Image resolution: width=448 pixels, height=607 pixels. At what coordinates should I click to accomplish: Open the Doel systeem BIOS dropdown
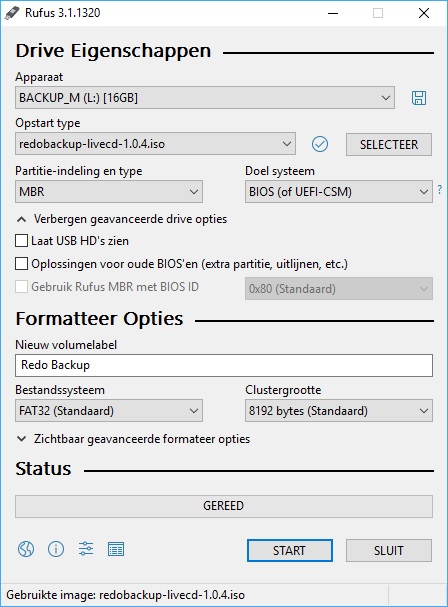339,192
